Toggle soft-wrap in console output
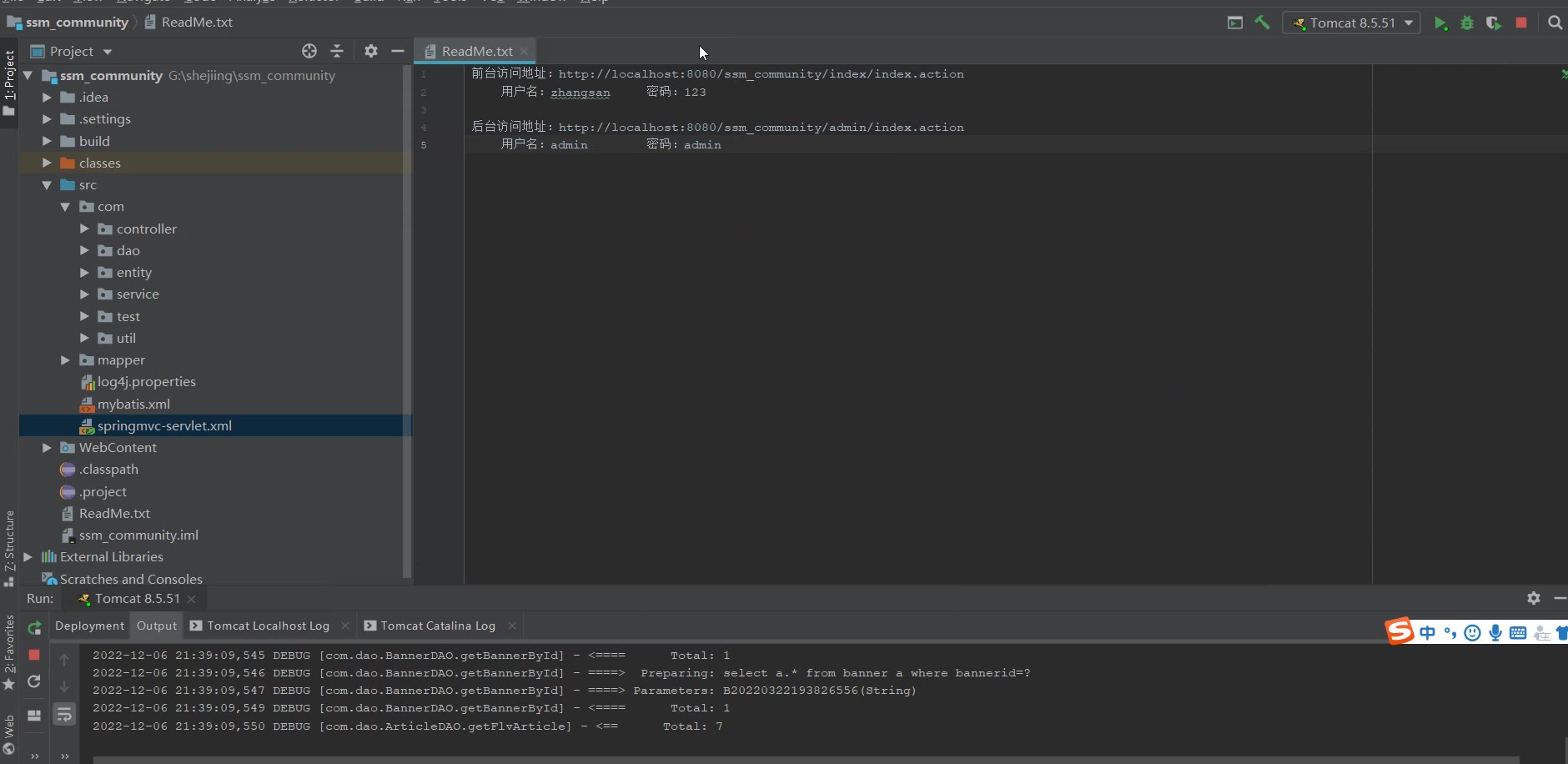1568x764 pixels. point(64,714)
